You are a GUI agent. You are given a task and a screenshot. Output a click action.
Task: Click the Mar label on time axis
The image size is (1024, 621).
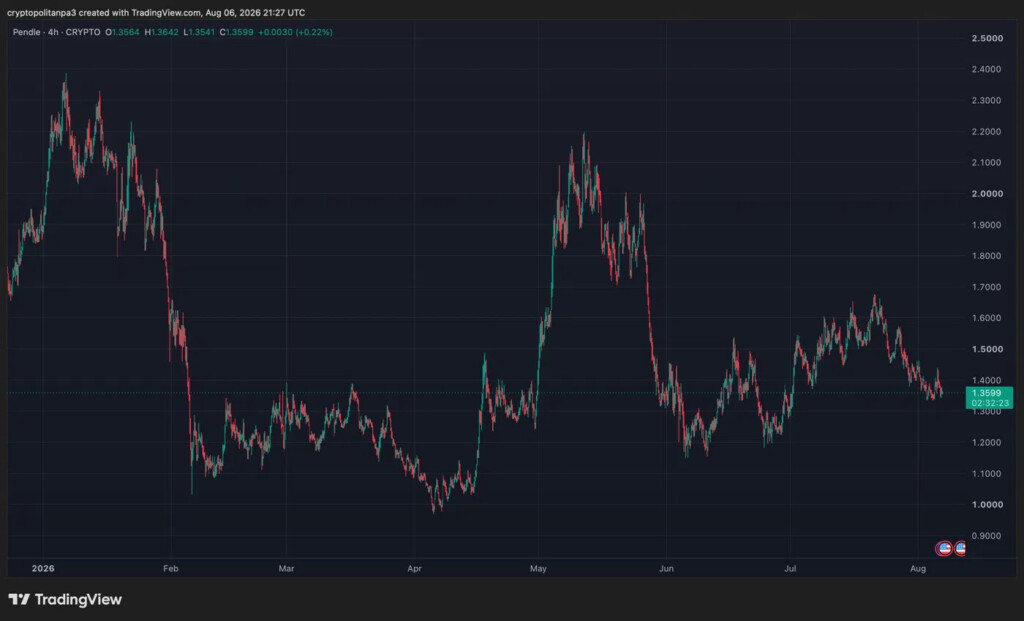tap(286, 569)
